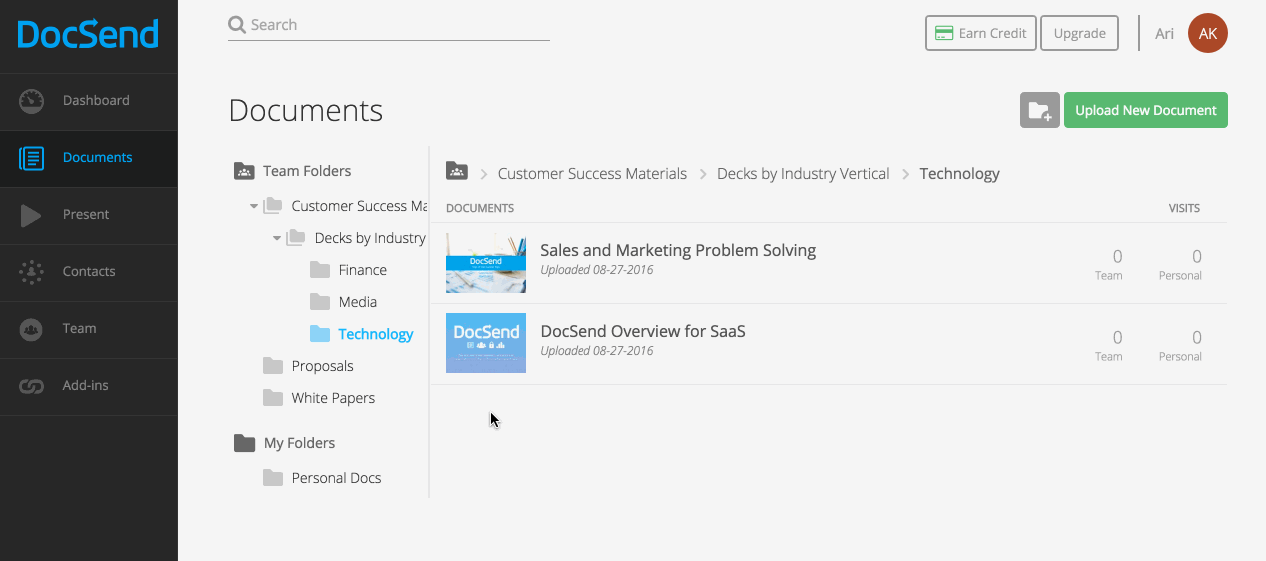1266x561 pixels.
Task: Open Sales and Marketing Problem Solving thumbnail
Action: point(486,263)
